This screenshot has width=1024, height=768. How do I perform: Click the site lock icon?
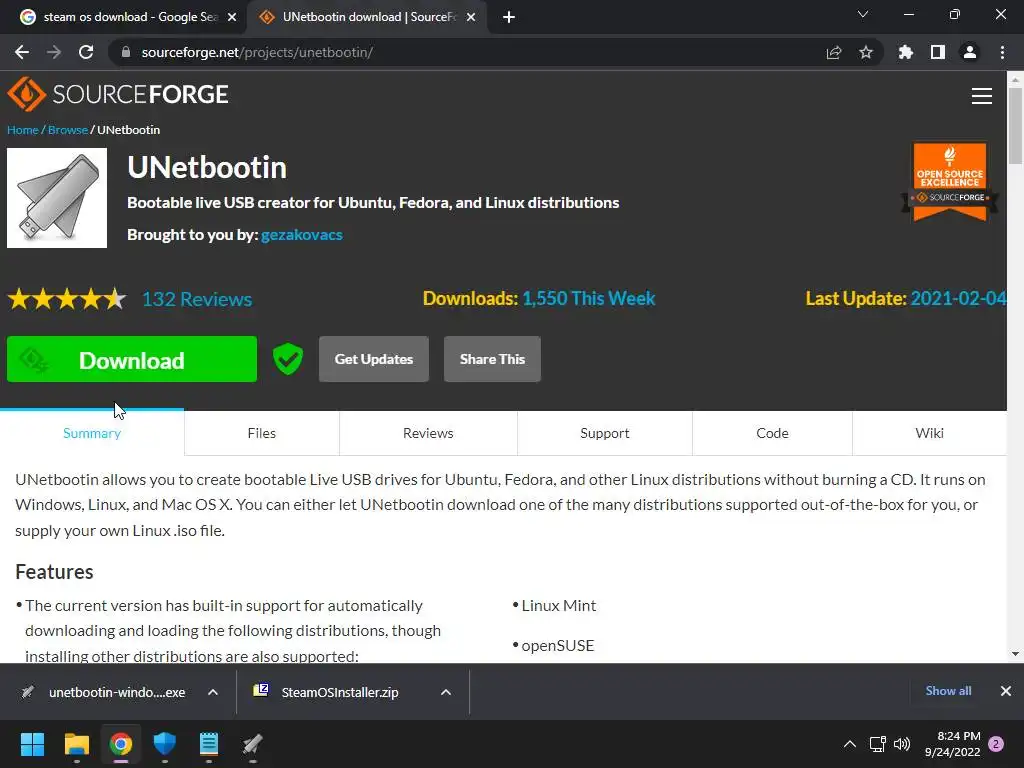click(x=126, y=52)
